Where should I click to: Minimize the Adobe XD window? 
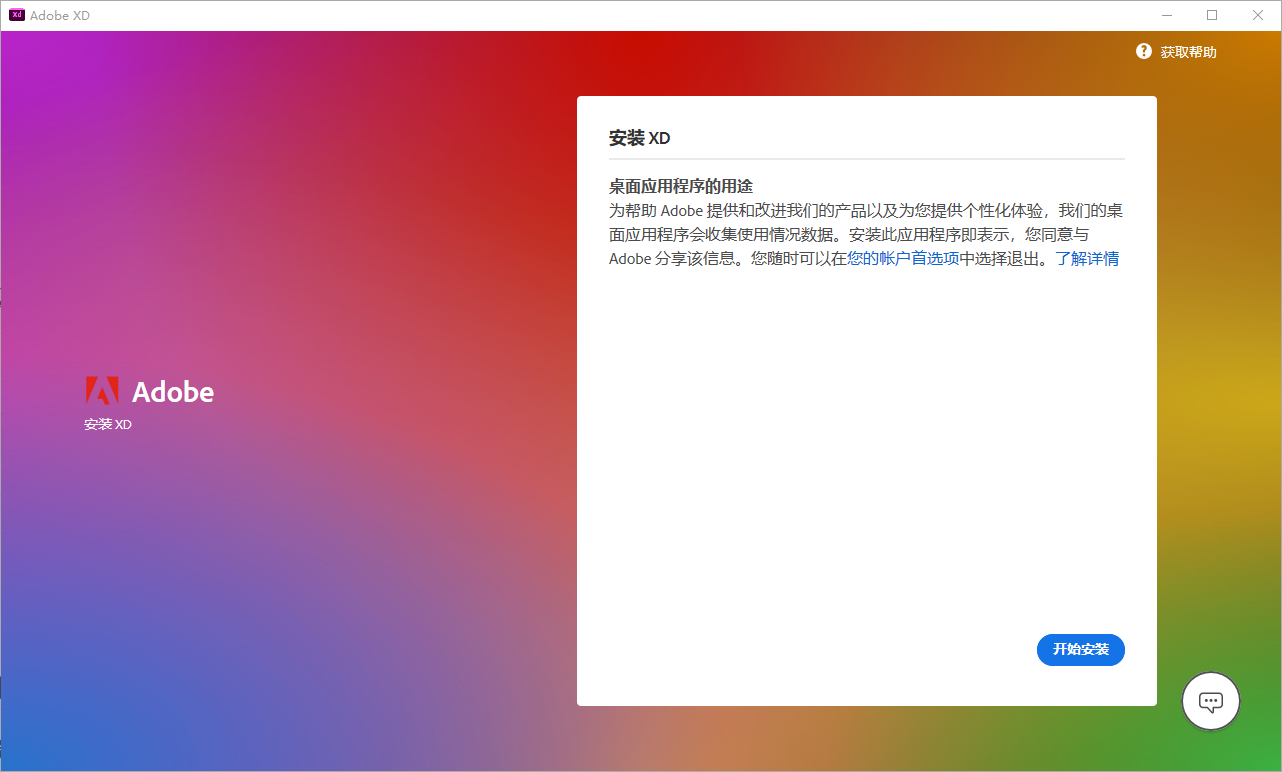[1167, 15]
